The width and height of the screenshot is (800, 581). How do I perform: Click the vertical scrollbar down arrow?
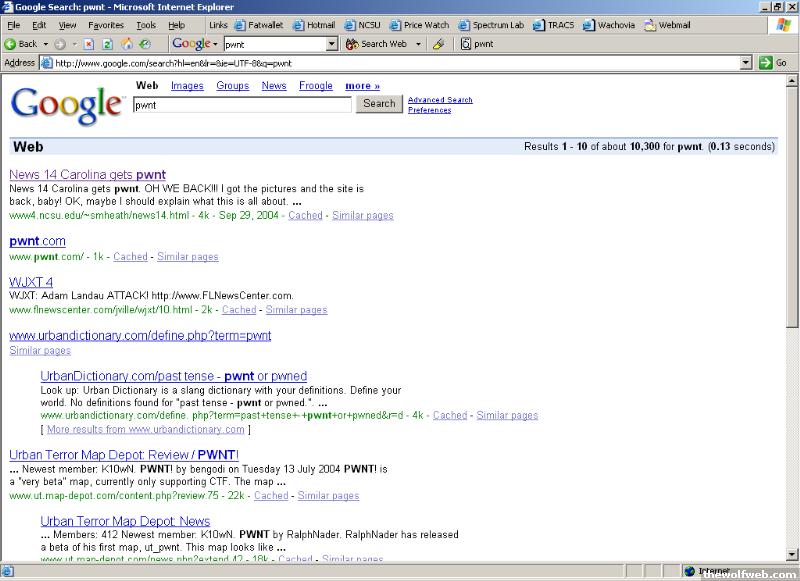point(793,555)
